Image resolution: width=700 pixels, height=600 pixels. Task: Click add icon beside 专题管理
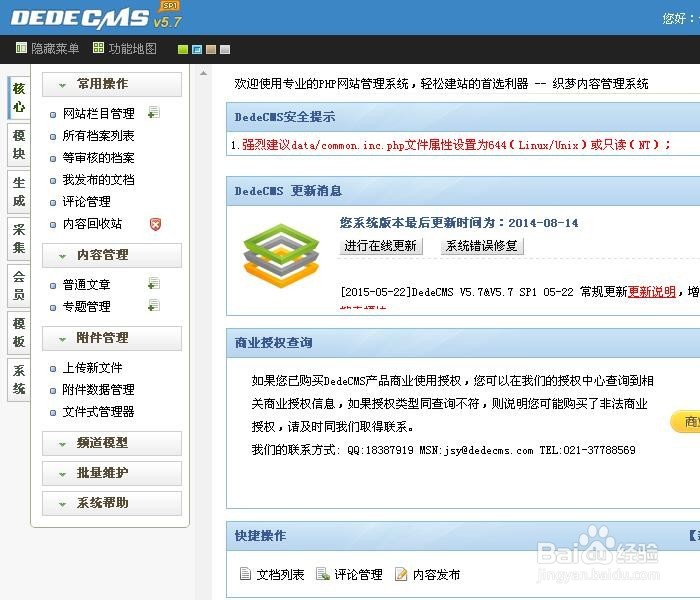pos(154,306)
